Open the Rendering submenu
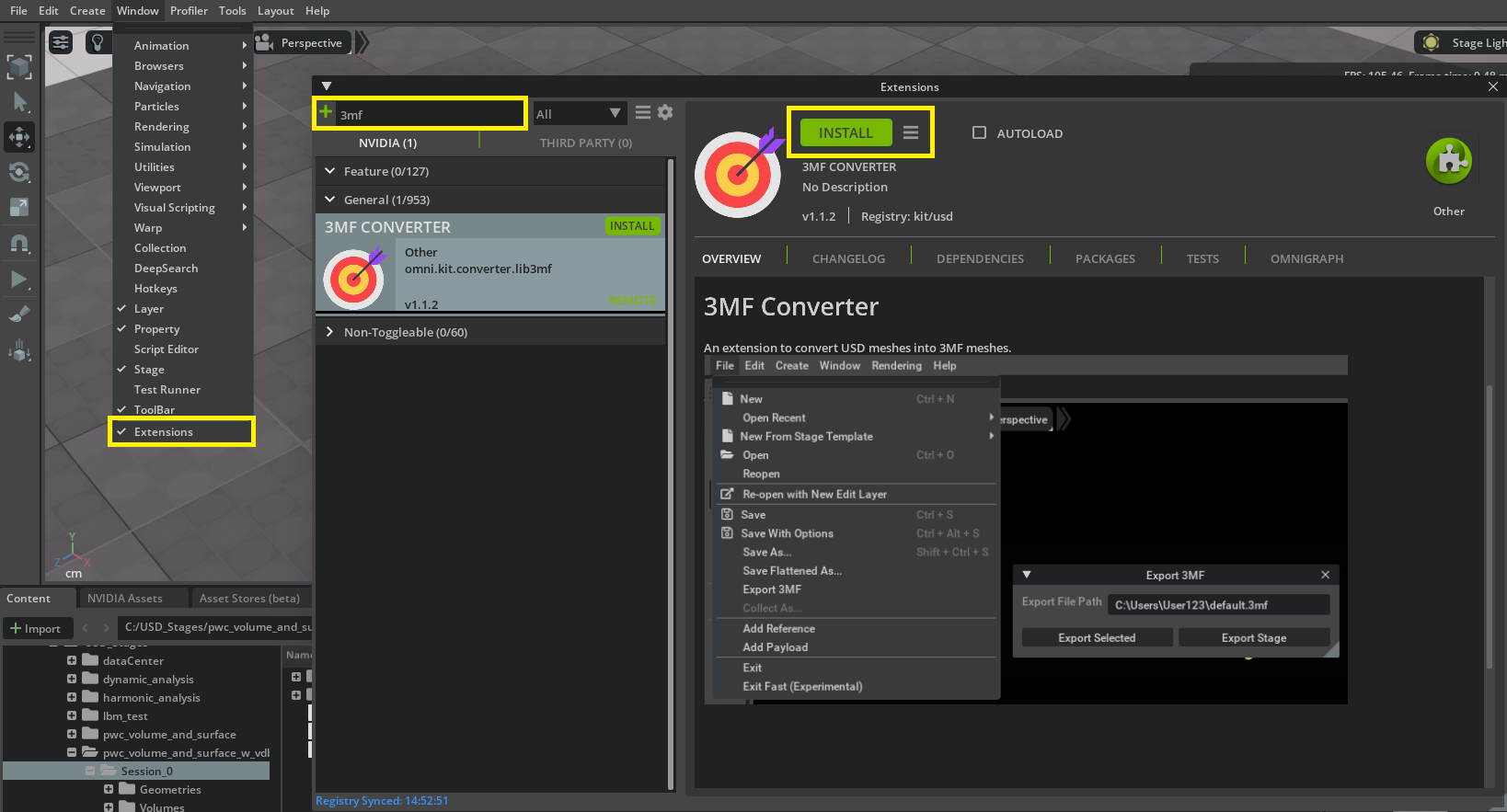The height and width of the screenshot is (812, 1507). click(182, 127)
